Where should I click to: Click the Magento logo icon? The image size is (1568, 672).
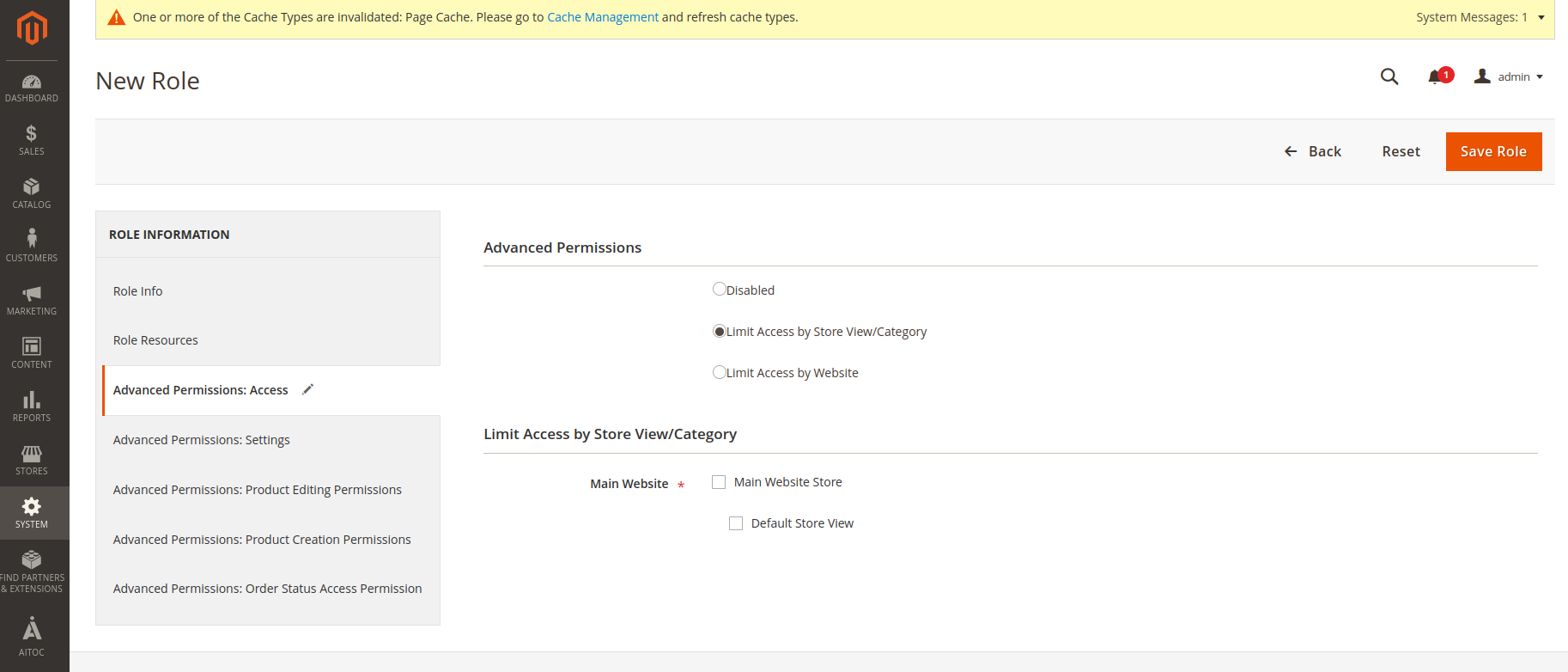pos(32,28)
